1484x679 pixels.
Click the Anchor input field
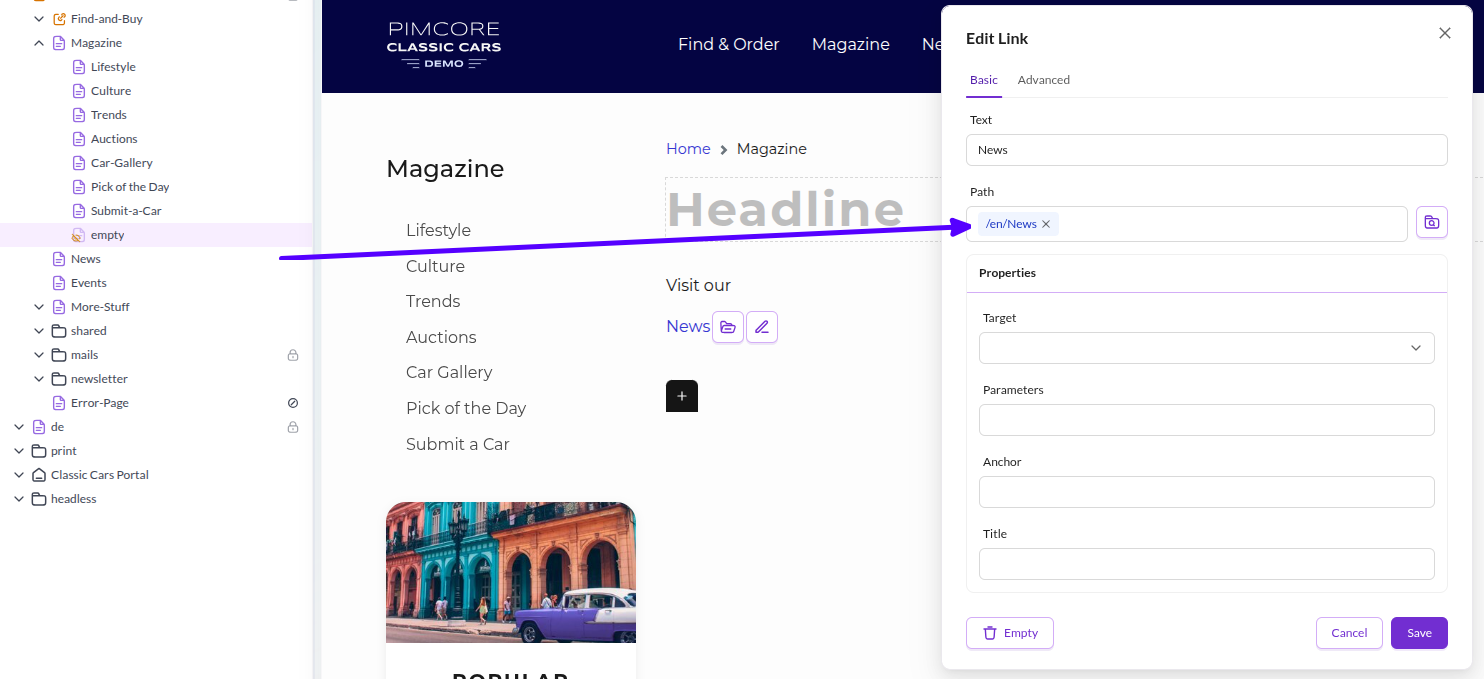click(1206, 492)
